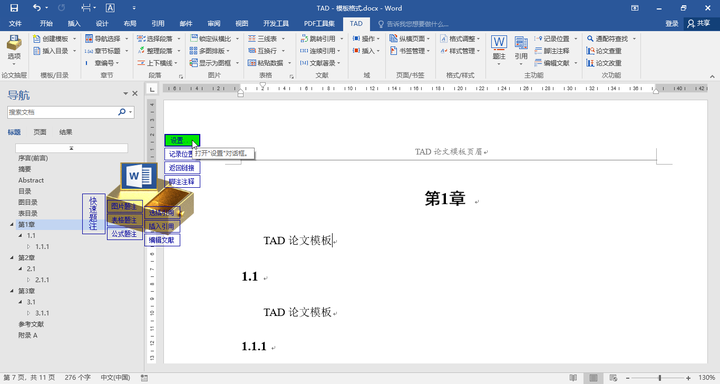720x384 pixels.
Task: Switch to the 开始 ribbon tab
Action: (46, 23)
